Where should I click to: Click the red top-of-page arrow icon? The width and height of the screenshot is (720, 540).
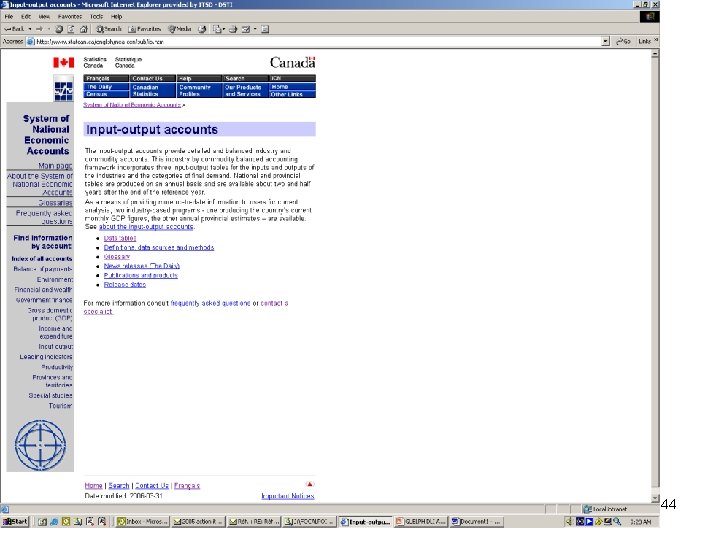point(309,484)
